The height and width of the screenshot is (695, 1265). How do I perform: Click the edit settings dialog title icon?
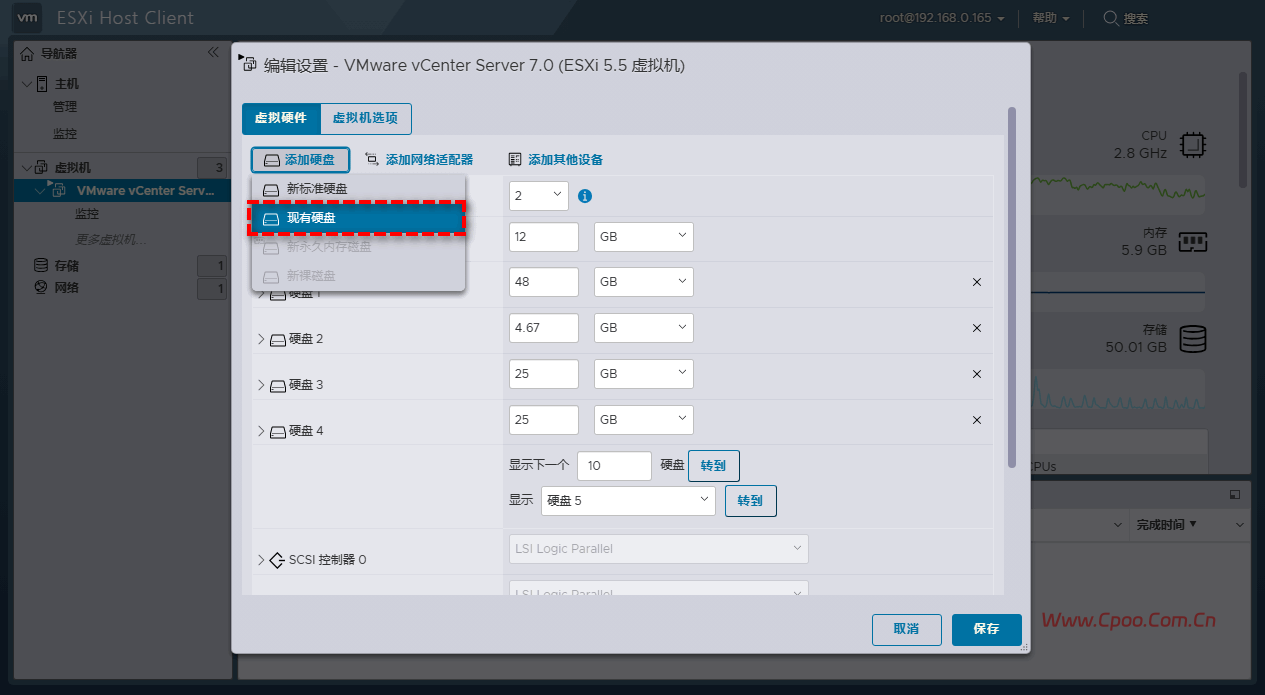click(250, 65)
